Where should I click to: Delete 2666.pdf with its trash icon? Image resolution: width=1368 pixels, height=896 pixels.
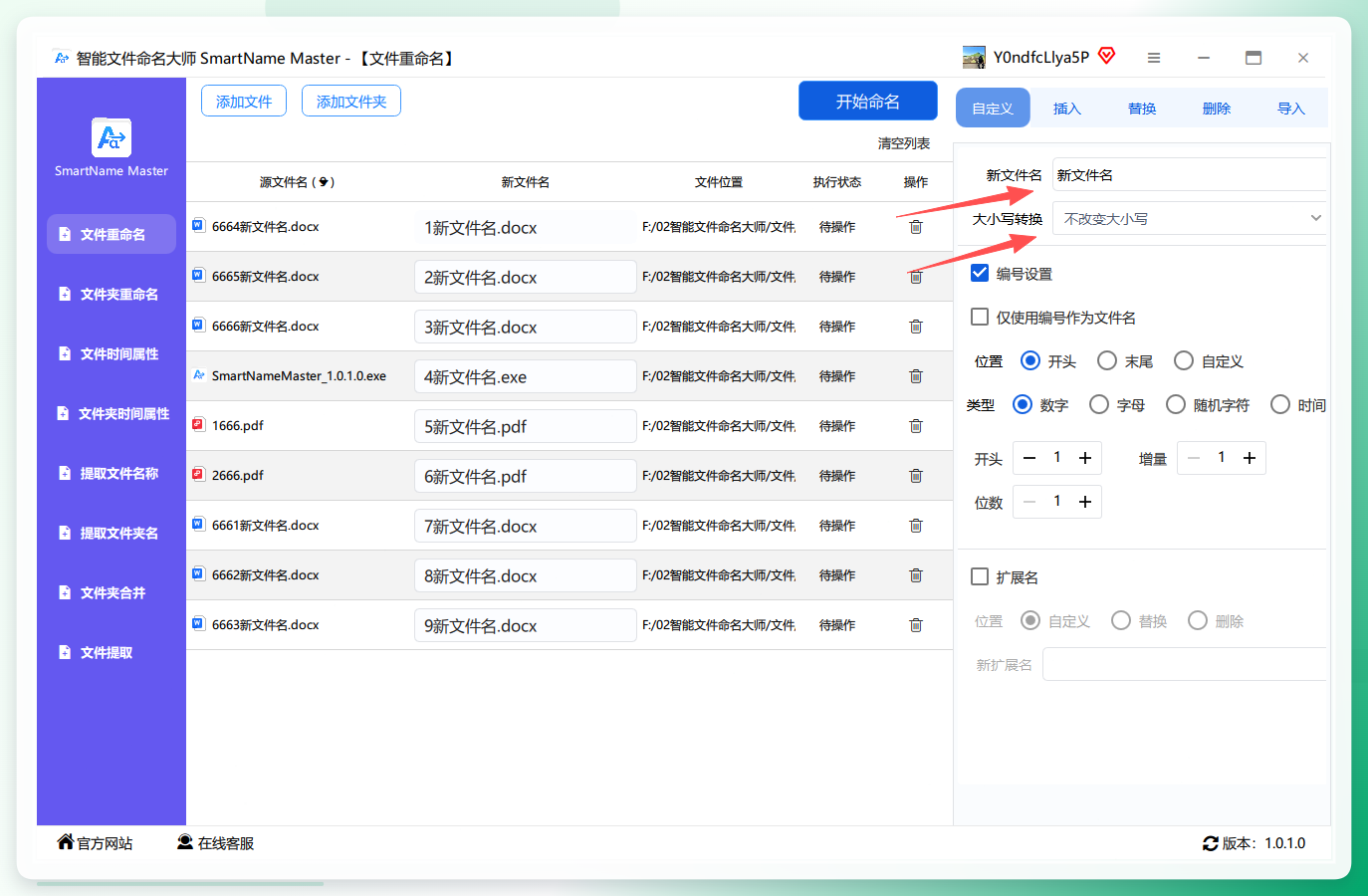[x=916, y=476]
